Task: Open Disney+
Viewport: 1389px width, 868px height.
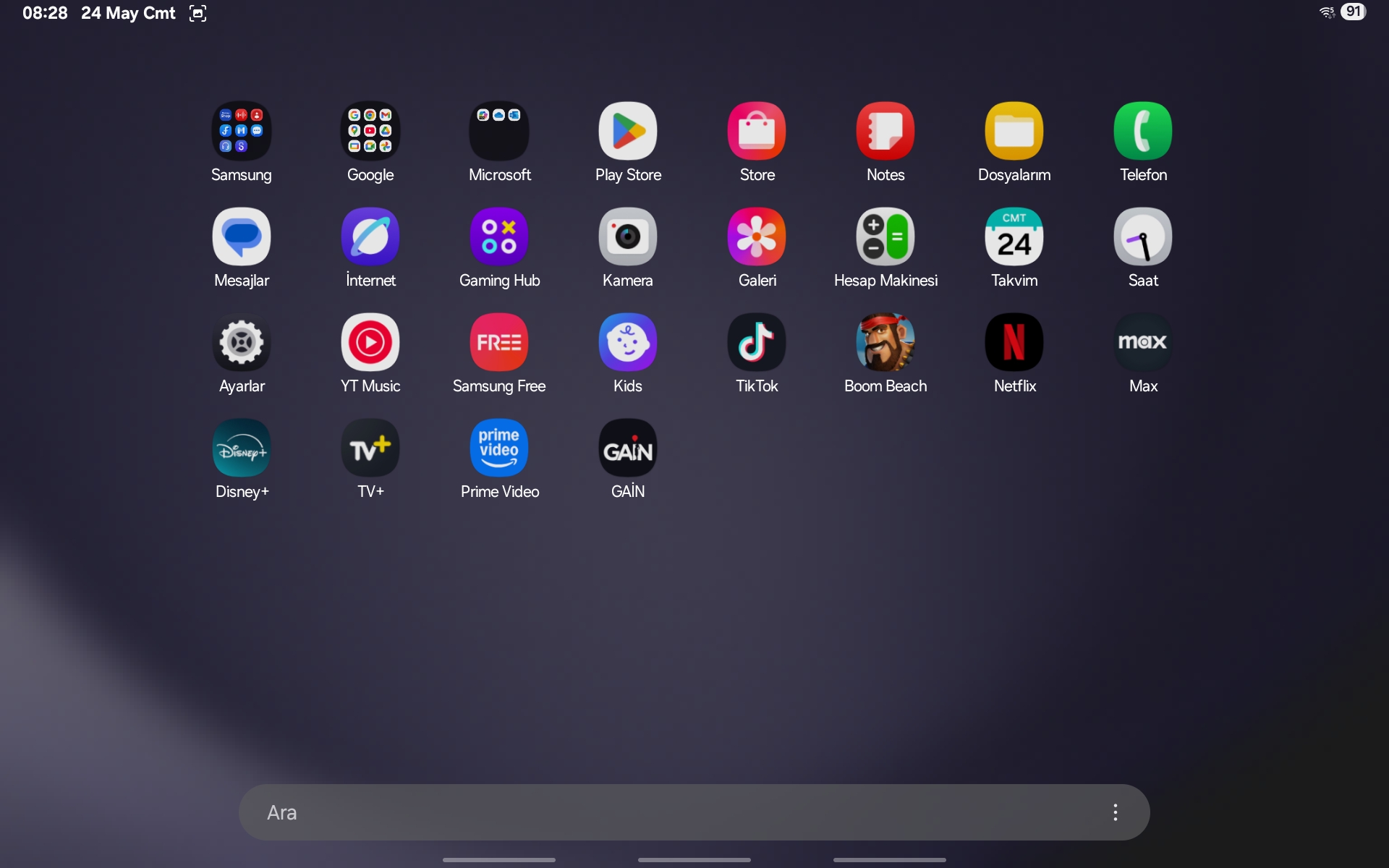Action: point(241,448)
